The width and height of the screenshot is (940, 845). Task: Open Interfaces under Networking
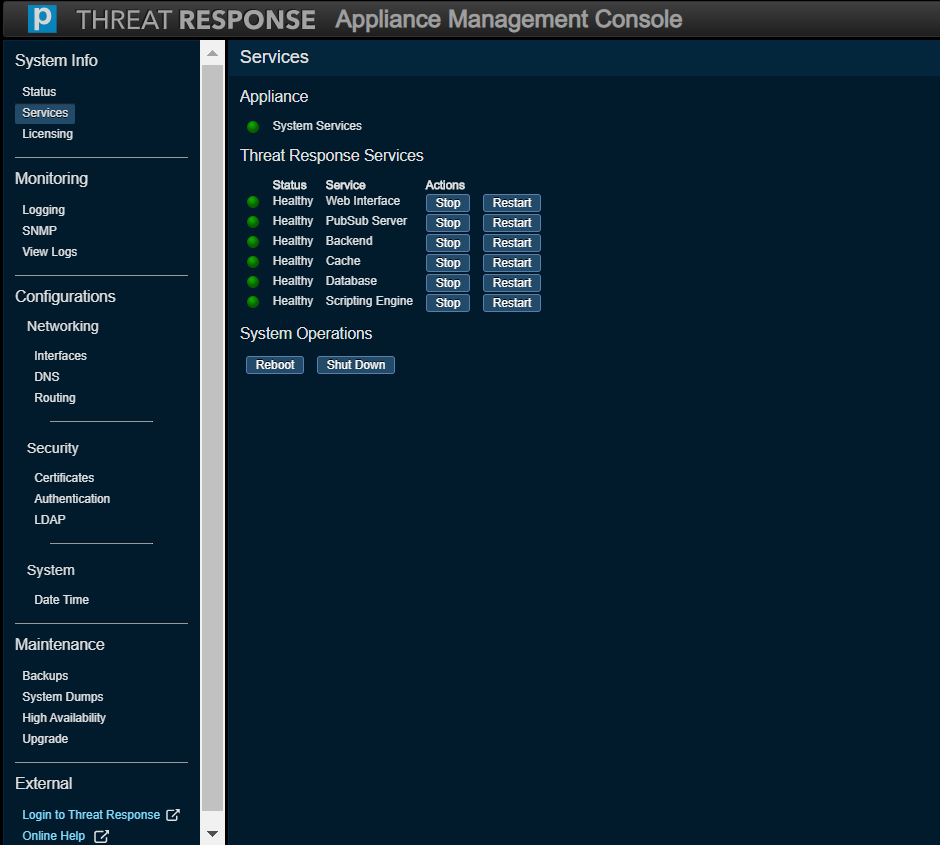tap(61, 355)
